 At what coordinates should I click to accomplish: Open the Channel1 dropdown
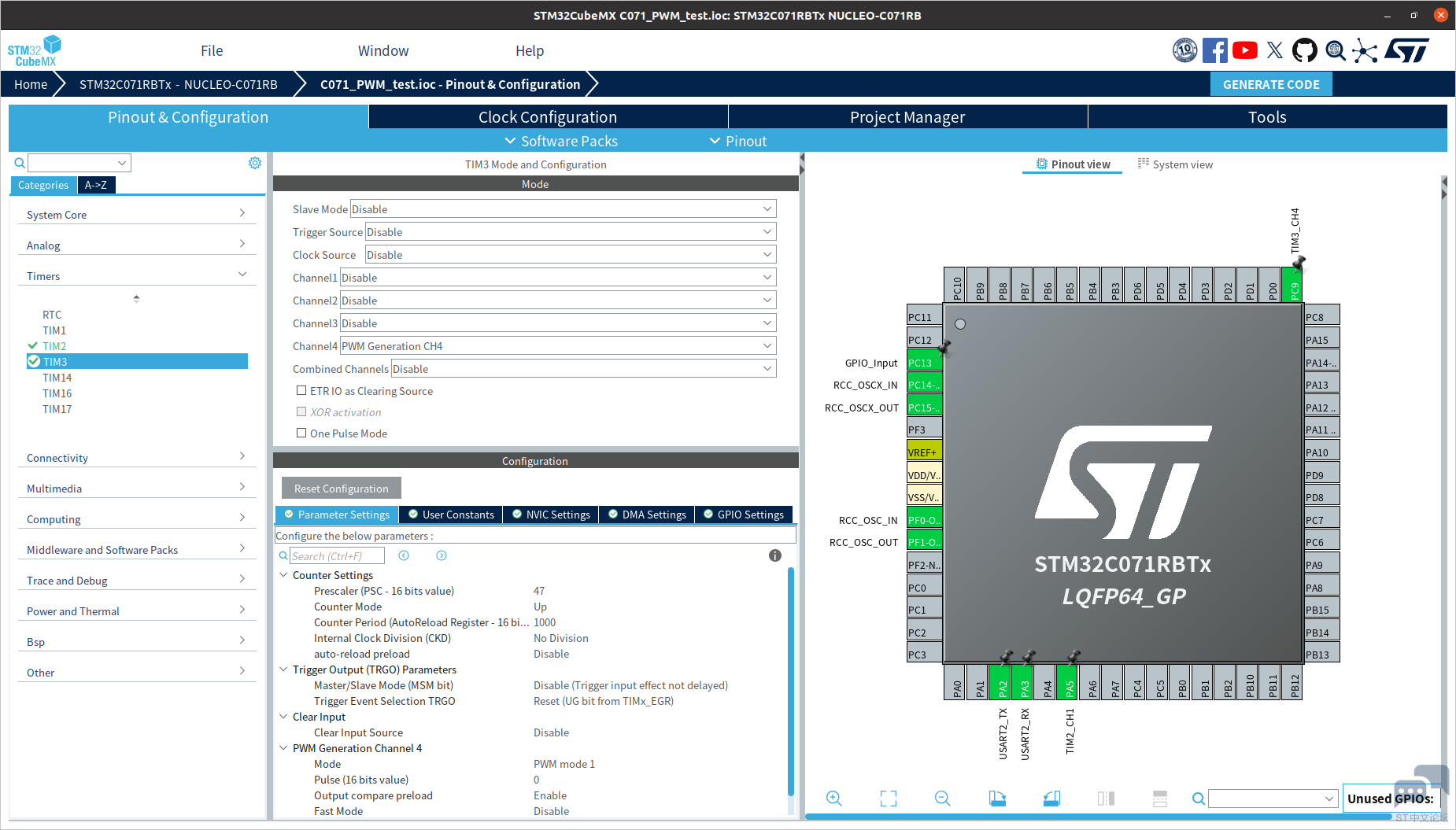click(558, 277)
